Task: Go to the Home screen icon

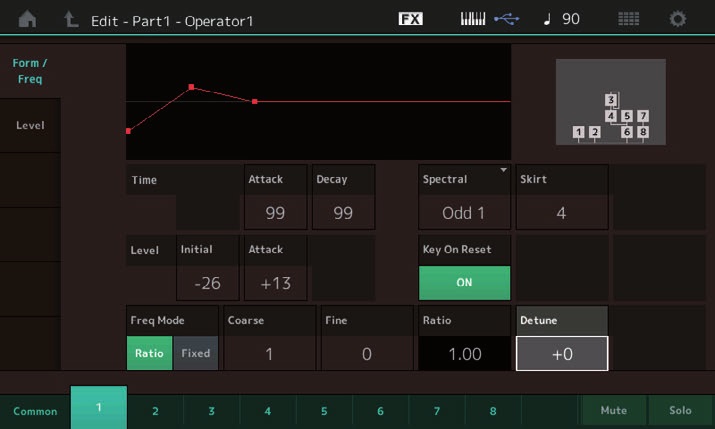Action: pyautogui.click(x=27, y=19)
